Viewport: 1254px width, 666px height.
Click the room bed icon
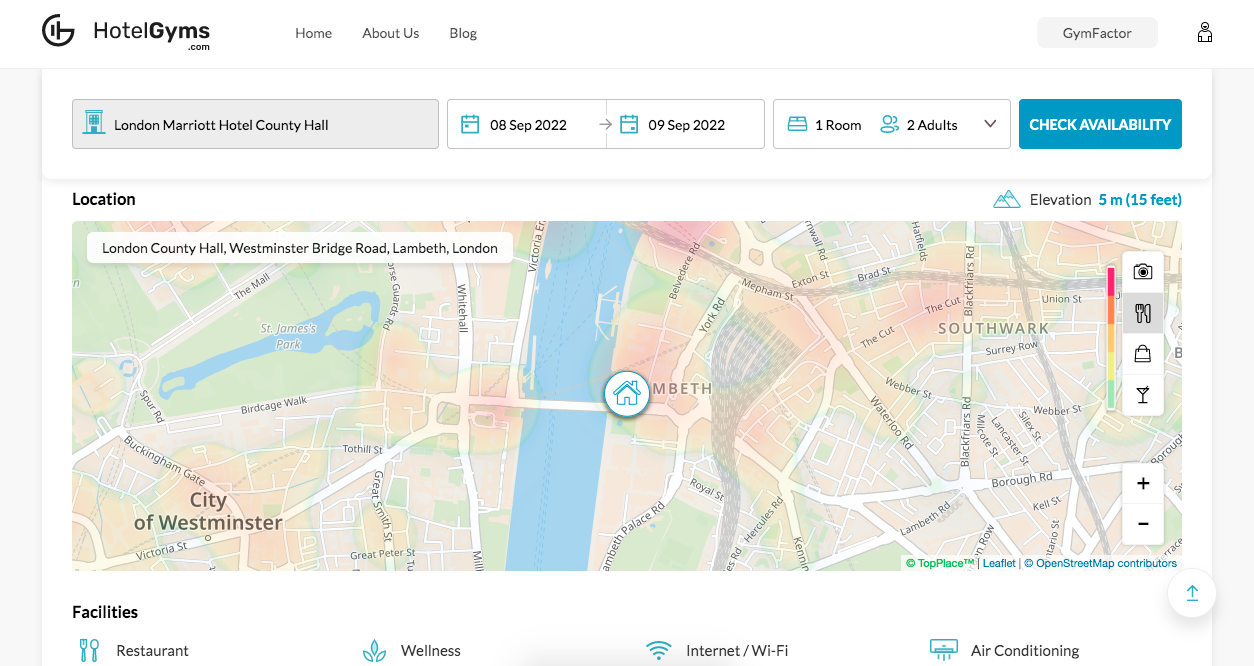pyautogui.click(x=797, y=125)
